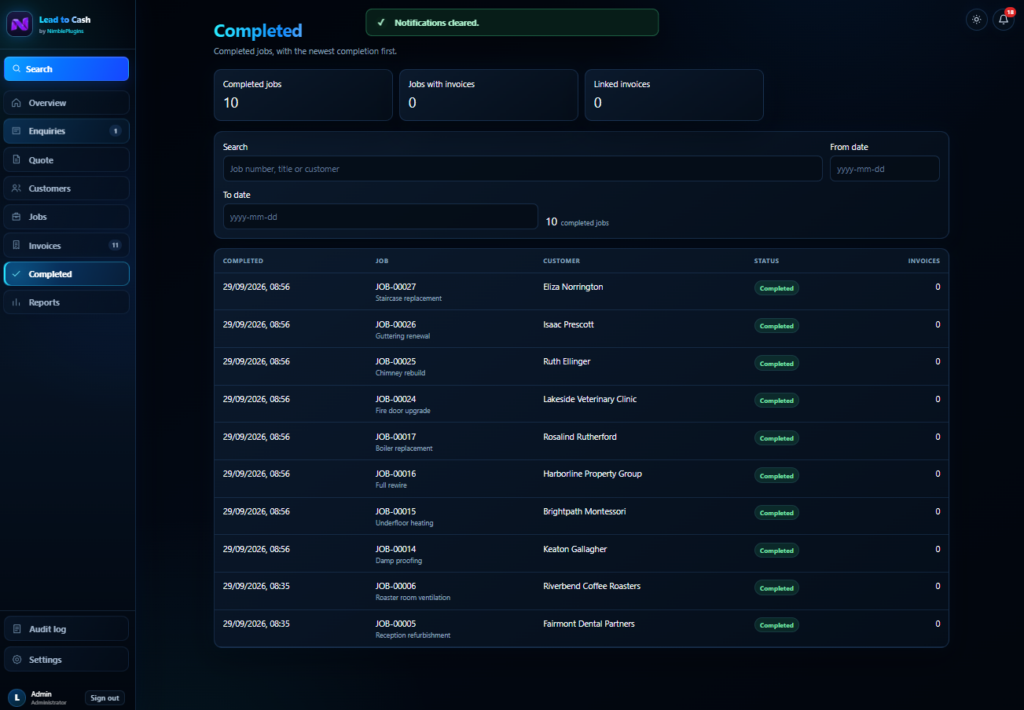
Task: Click the Quote document icon
Action: (16, 159)
